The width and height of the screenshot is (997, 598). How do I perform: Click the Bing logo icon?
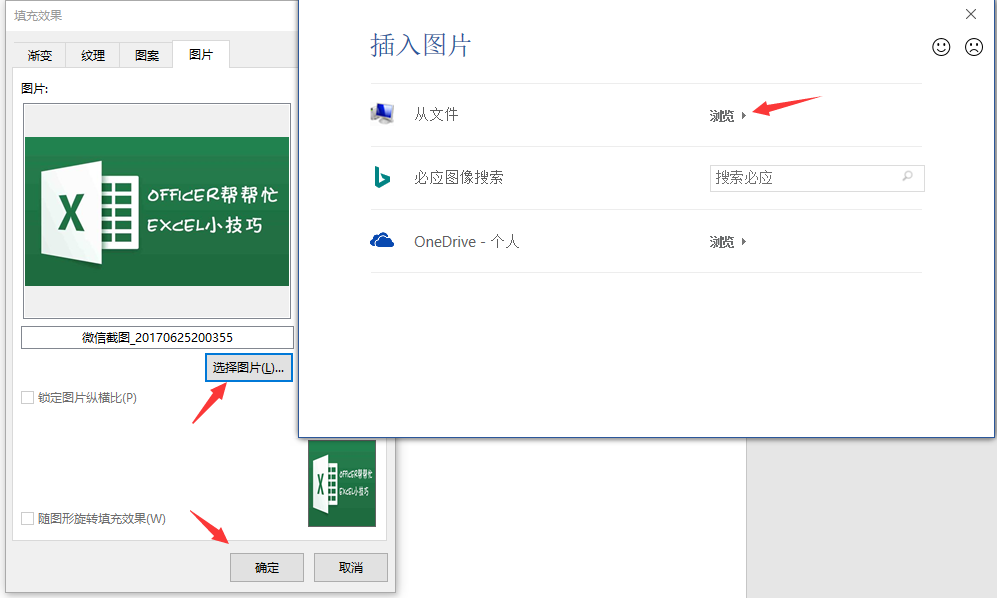[382, 177]
